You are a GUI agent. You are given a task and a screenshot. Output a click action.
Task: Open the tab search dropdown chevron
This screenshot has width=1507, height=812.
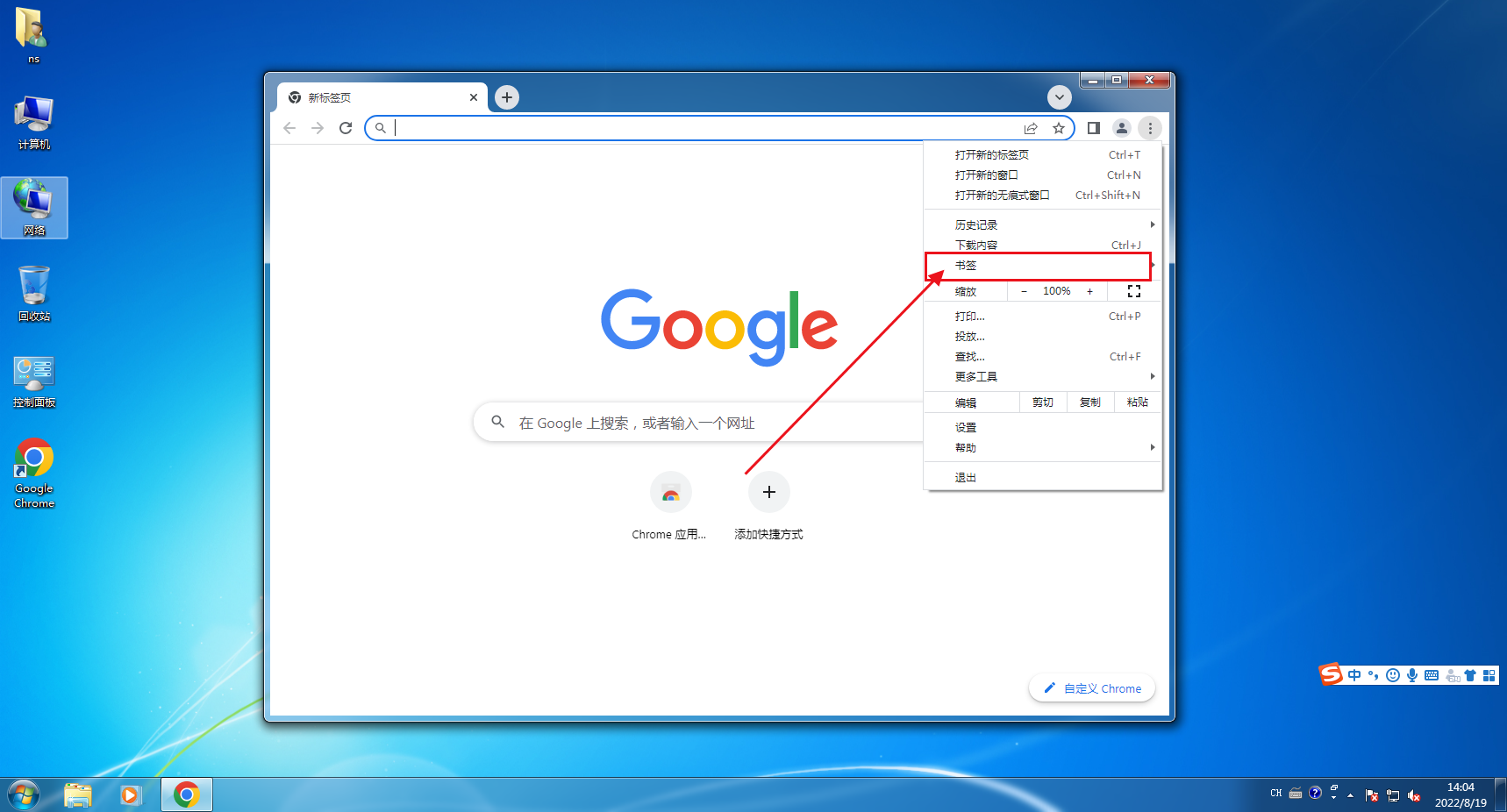1060,97
